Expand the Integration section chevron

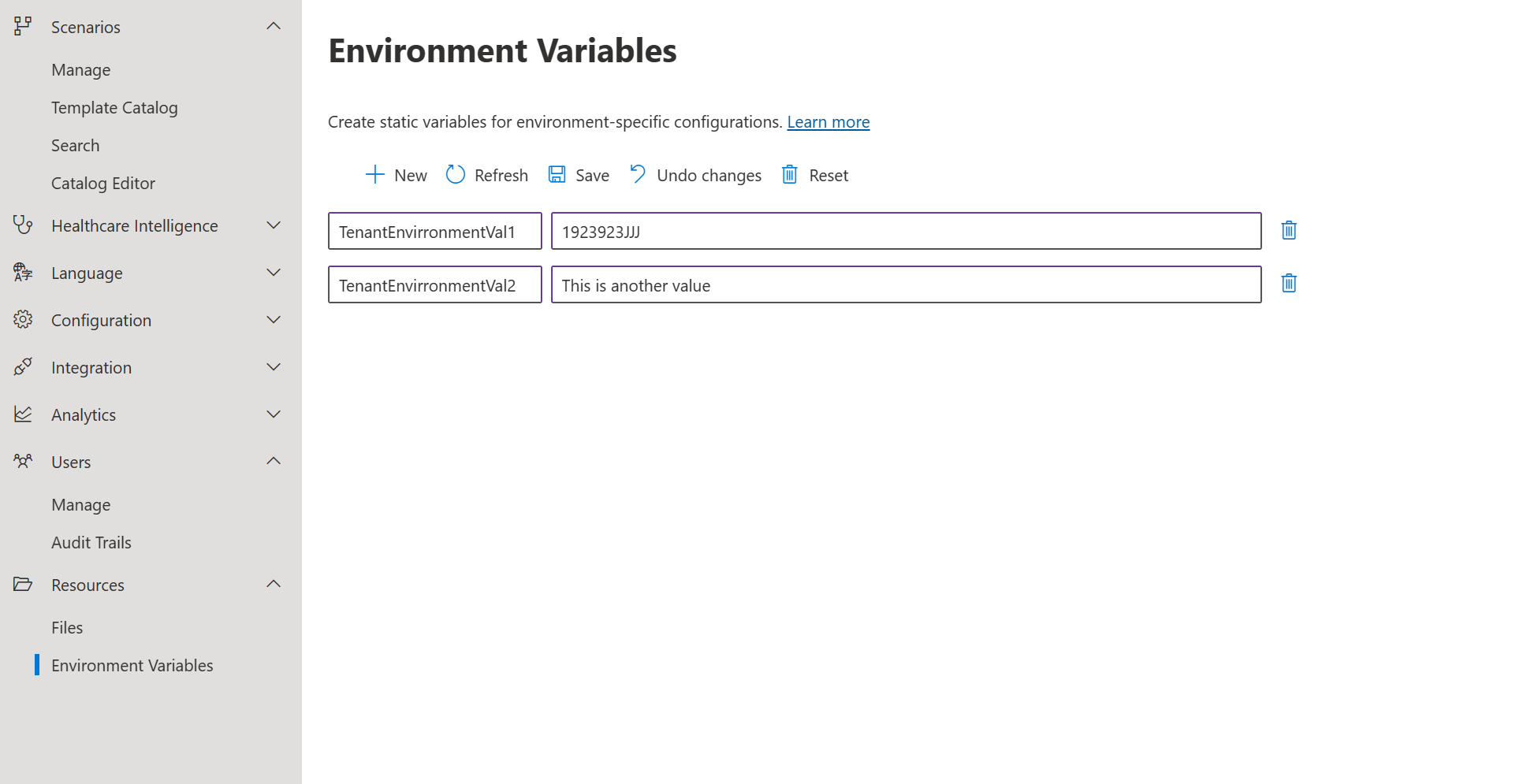pyautogui.click(x=274, y=367)
